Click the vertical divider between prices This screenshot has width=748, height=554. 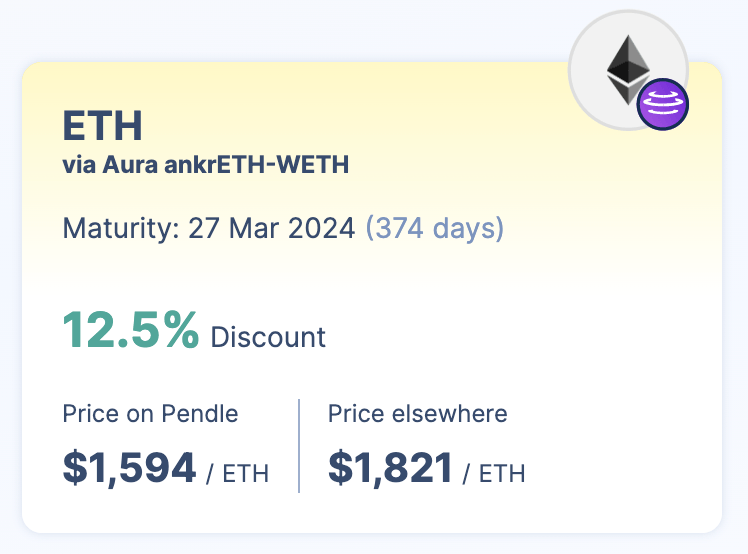(x=299, y=446)
